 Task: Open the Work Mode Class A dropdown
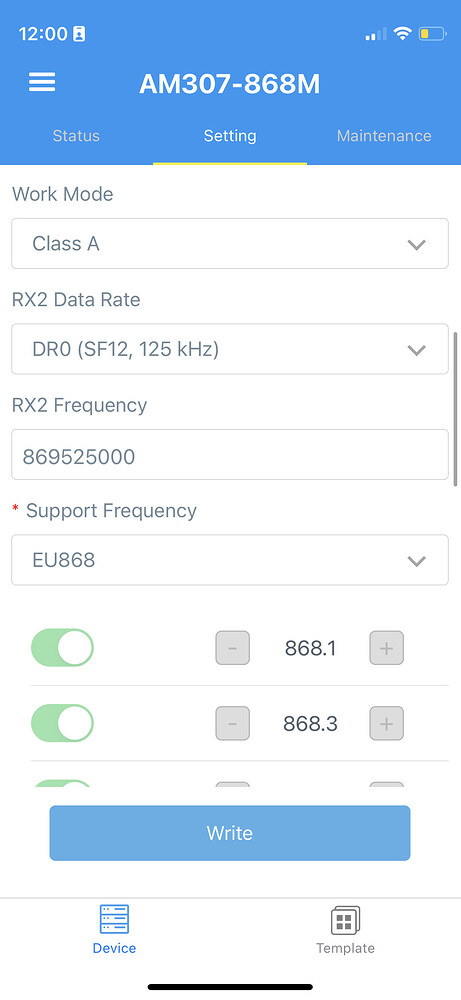click(230, 244)
